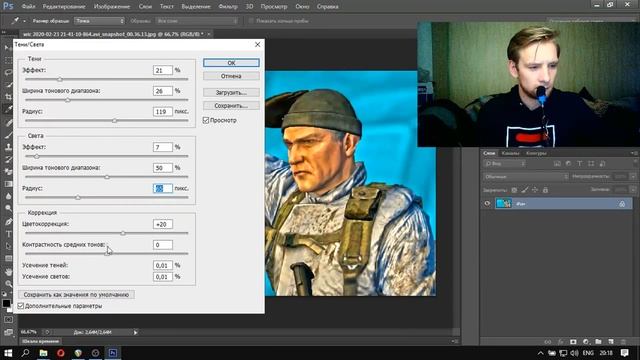Click OK in the Тени/Света dialog
This screenshot has height=360, width=640.
point(231,63)
